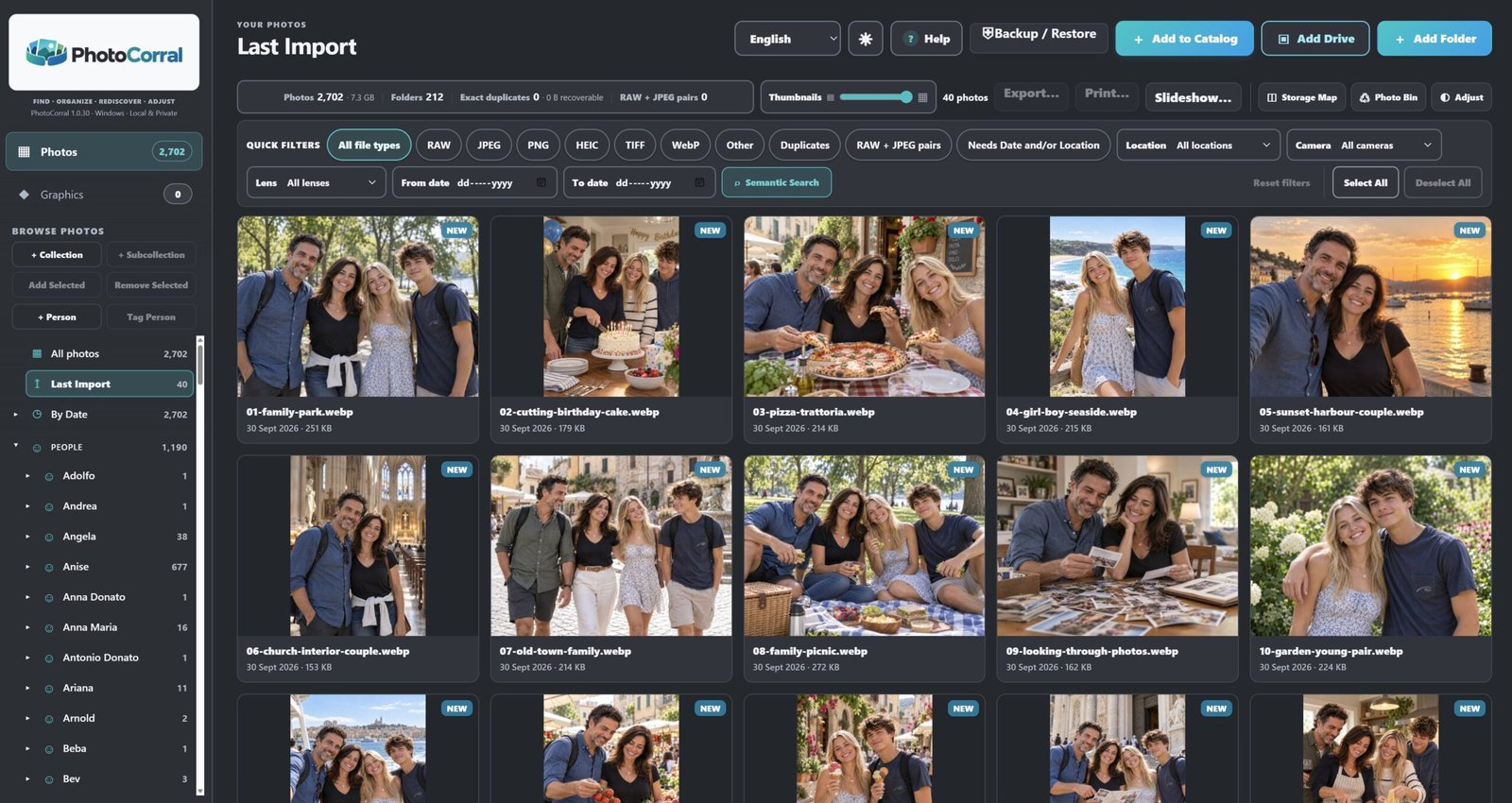Click the By Date clock icon
The width and height of the screenshot is (1512, 803).
pos(37,415)
